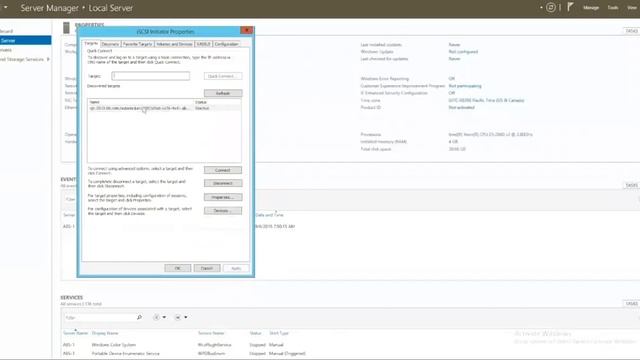Click Cancel in iSCSI Initiator Properties
This screenshot has width=640, height=360.
(207, 268)
